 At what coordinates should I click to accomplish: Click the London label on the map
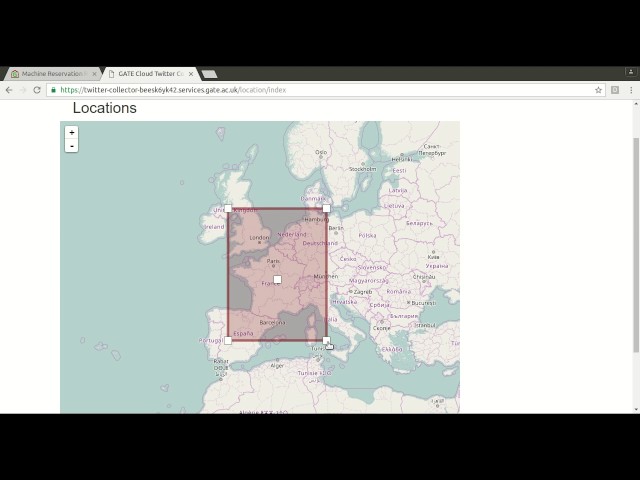tap(259, 237)
